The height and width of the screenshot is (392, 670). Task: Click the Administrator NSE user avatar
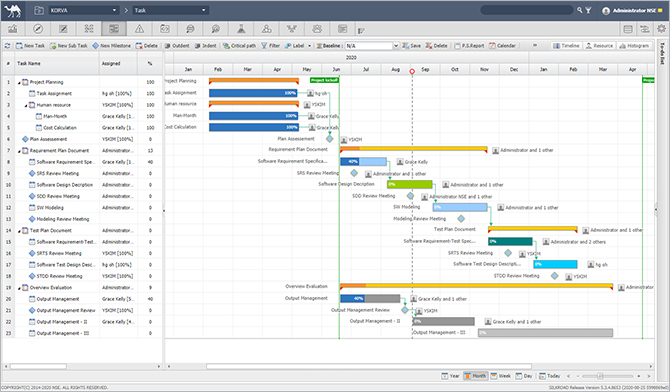coord(606,11)
